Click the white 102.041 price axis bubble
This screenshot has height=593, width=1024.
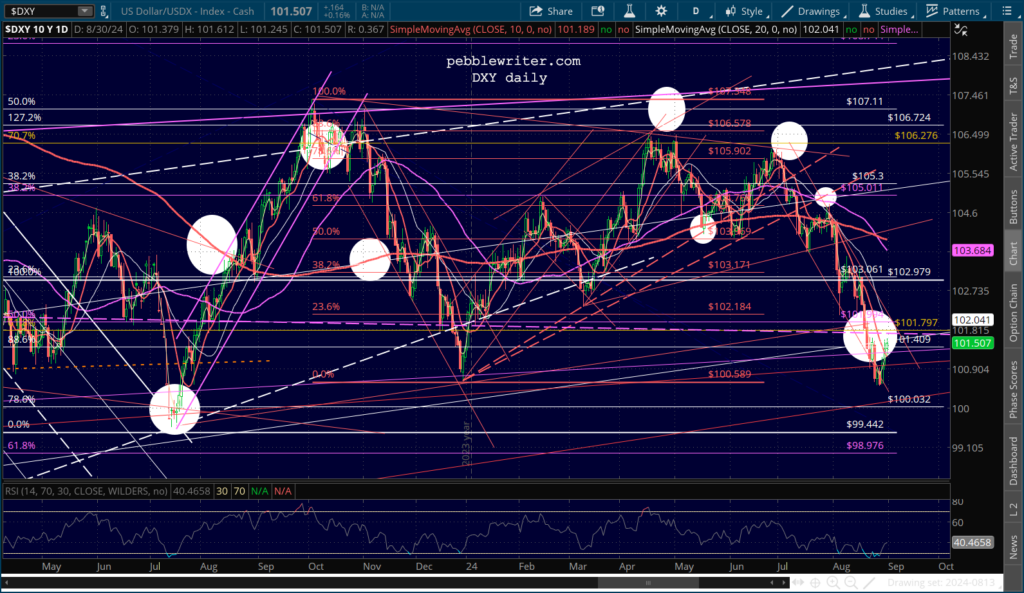tap(972, 319)
